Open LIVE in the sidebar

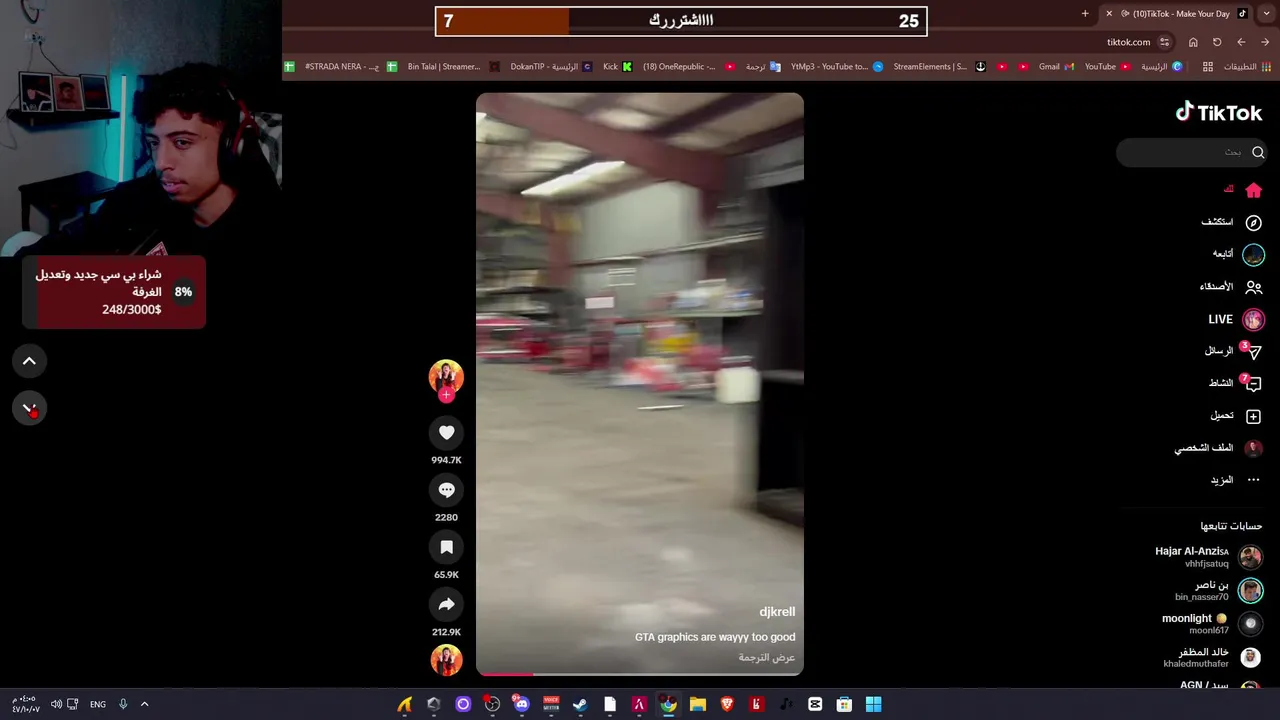(1236, 319)
